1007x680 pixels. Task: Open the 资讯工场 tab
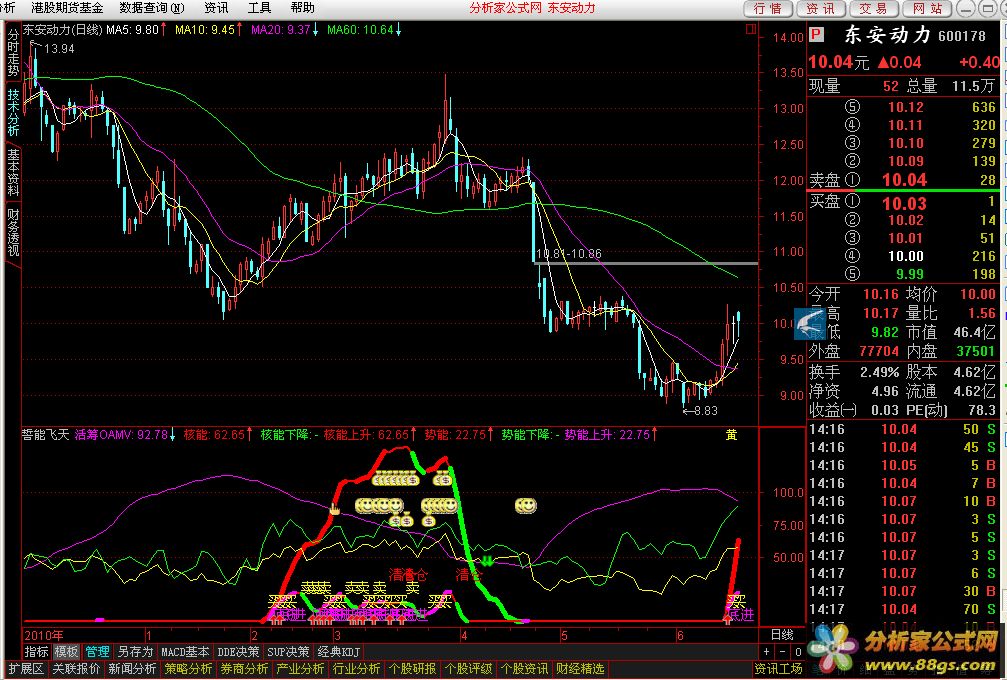click(778, 669)
